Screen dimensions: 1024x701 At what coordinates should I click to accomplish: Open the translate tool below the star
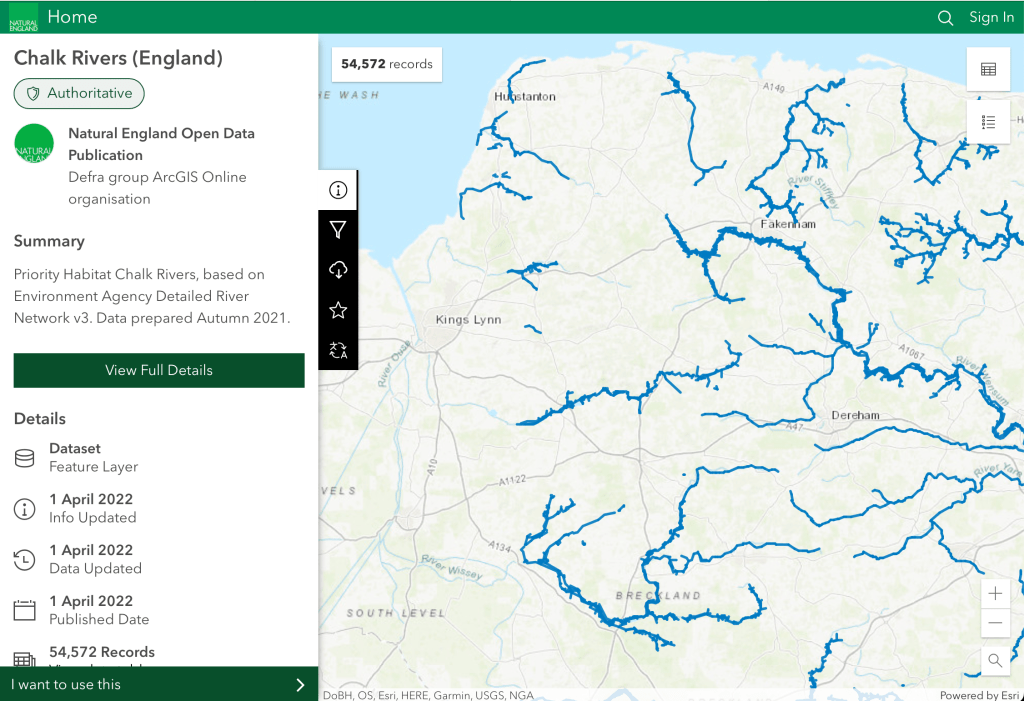point(338,350)
